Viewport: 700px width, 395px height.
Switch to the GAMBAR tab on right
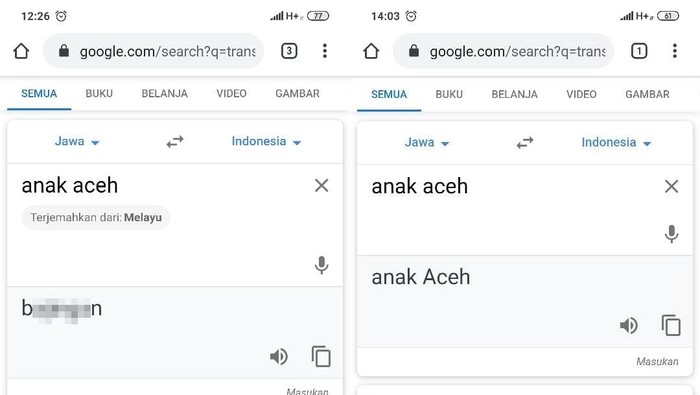click(x=647, y=94)
